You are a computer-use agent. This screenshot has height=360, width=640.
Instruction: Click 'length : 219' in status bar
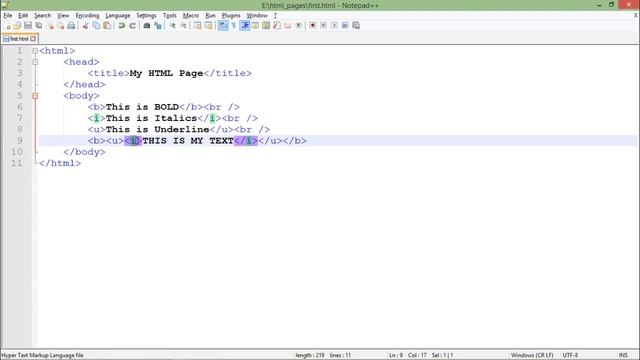pyautogui.click(x=310, y=355)
